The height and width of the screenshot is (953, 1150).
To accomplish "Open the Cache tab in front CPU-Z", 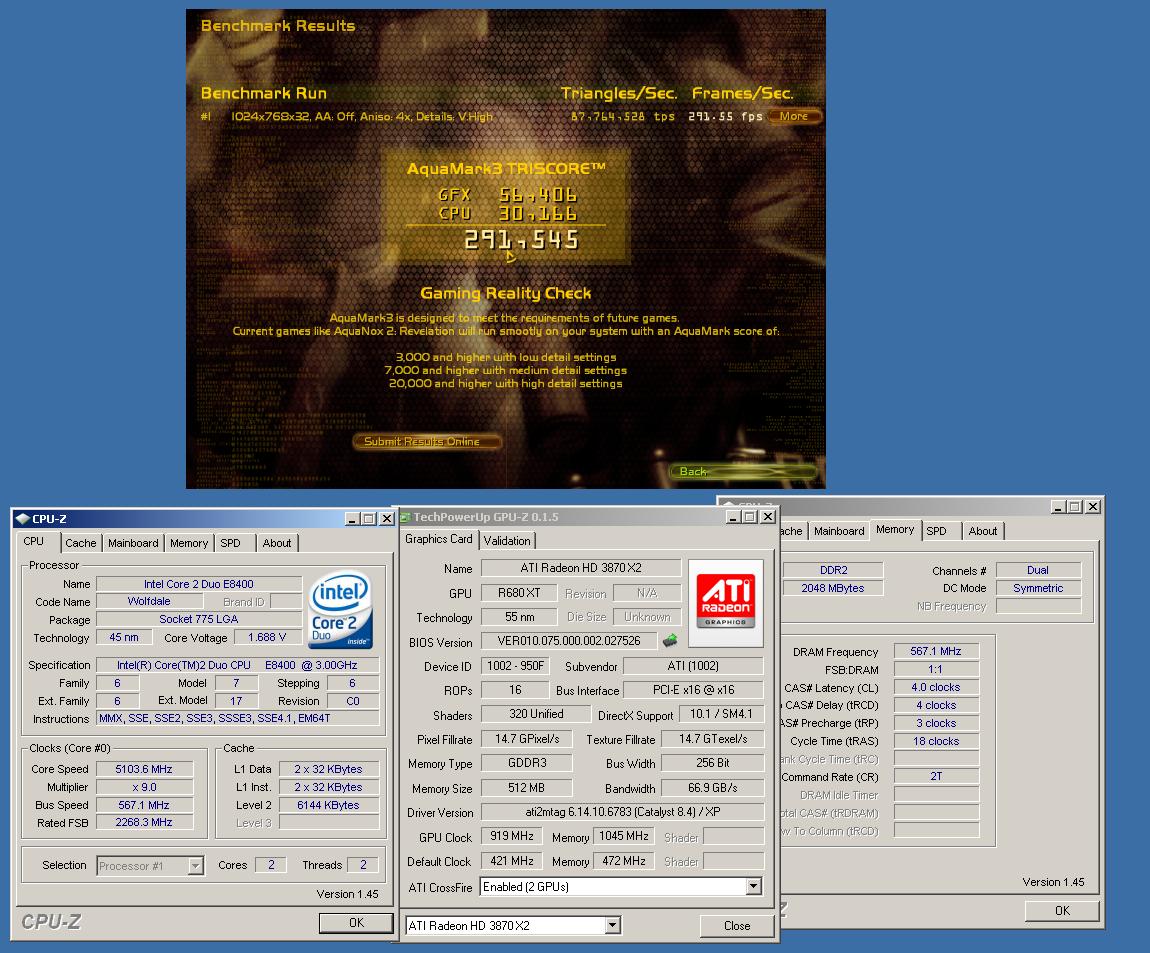I will [81, 543].
